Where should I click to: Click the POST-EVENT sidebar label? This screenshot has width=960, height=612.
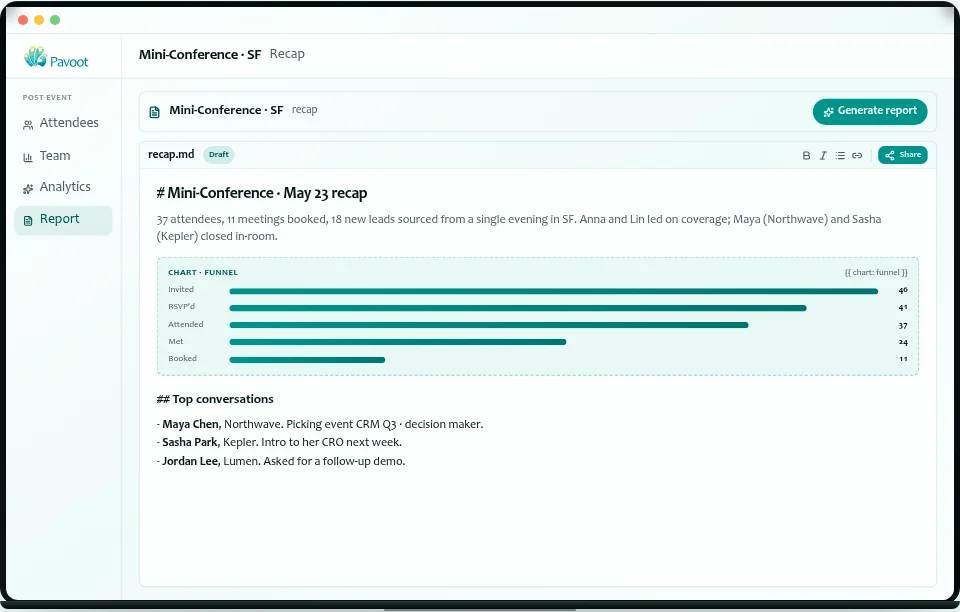coord(47,97)
